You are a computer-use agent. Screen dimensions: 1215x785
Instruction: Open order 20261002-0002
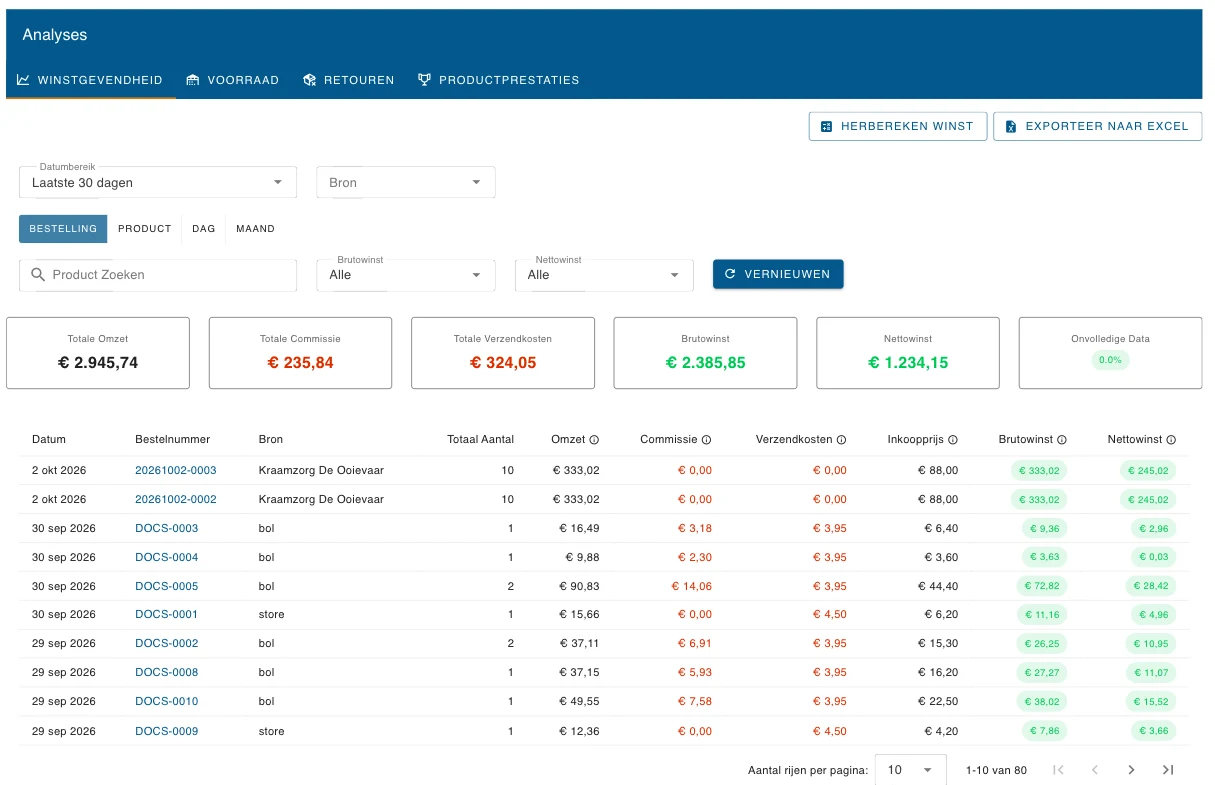click(x=176, y=499)
